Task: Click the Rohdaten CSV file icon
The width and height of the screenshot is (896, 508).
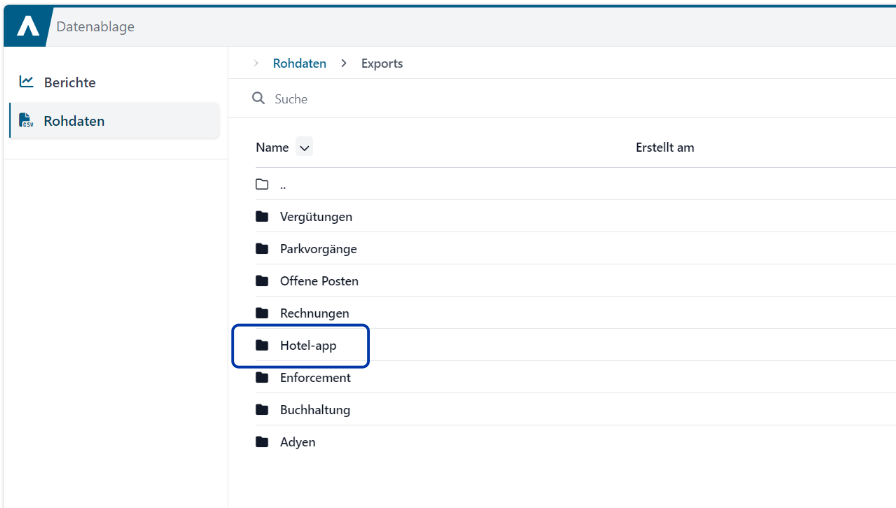Action: tap(27, 121)
